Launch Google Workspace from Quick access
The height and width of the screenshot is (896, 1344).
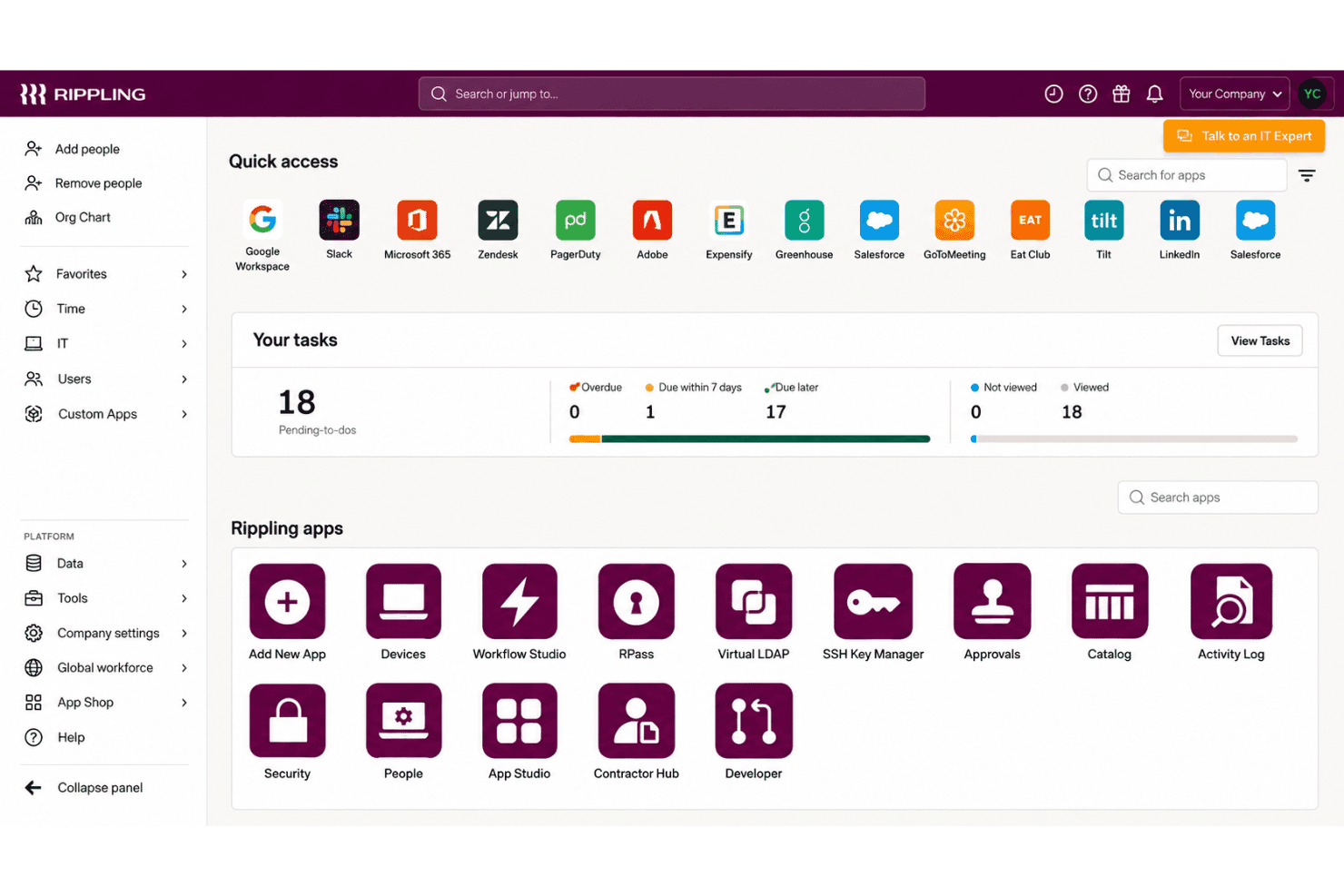(262, 219)
